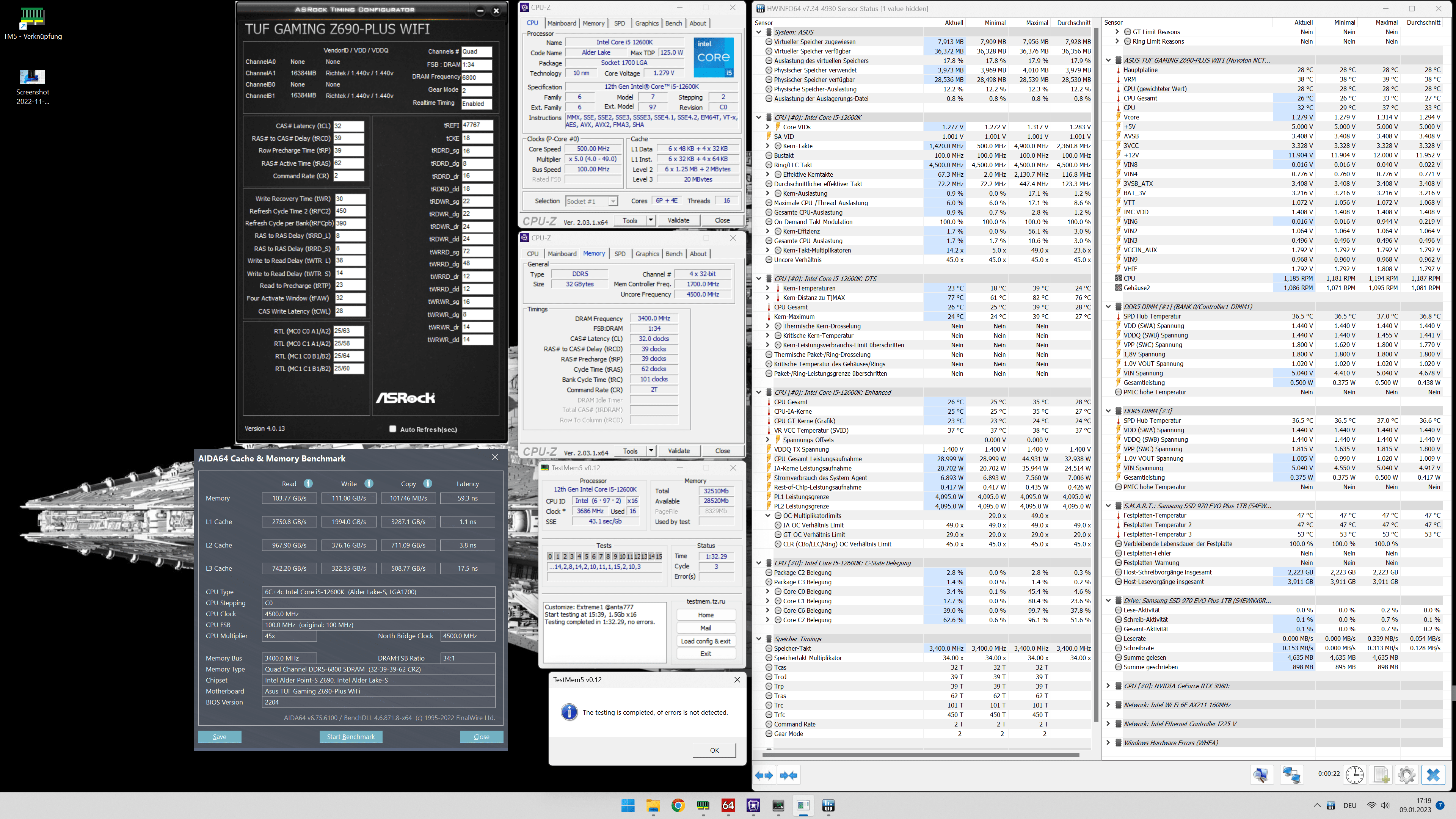Click Mail button in TestMem5
Image resolution: width=1456 pixels, height=819 pixels.
pyautogui.click(x=706, y=628)
